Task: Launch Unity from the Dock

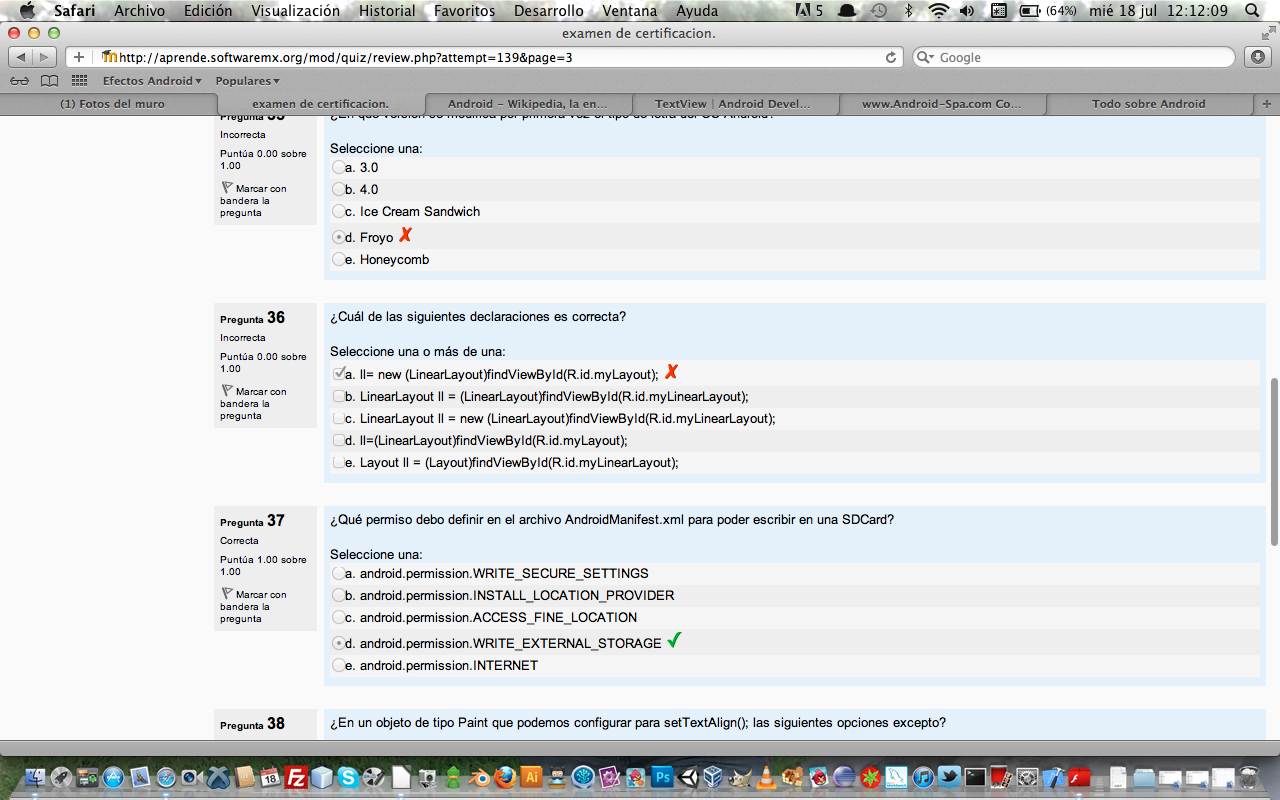Action: [688, 777]
